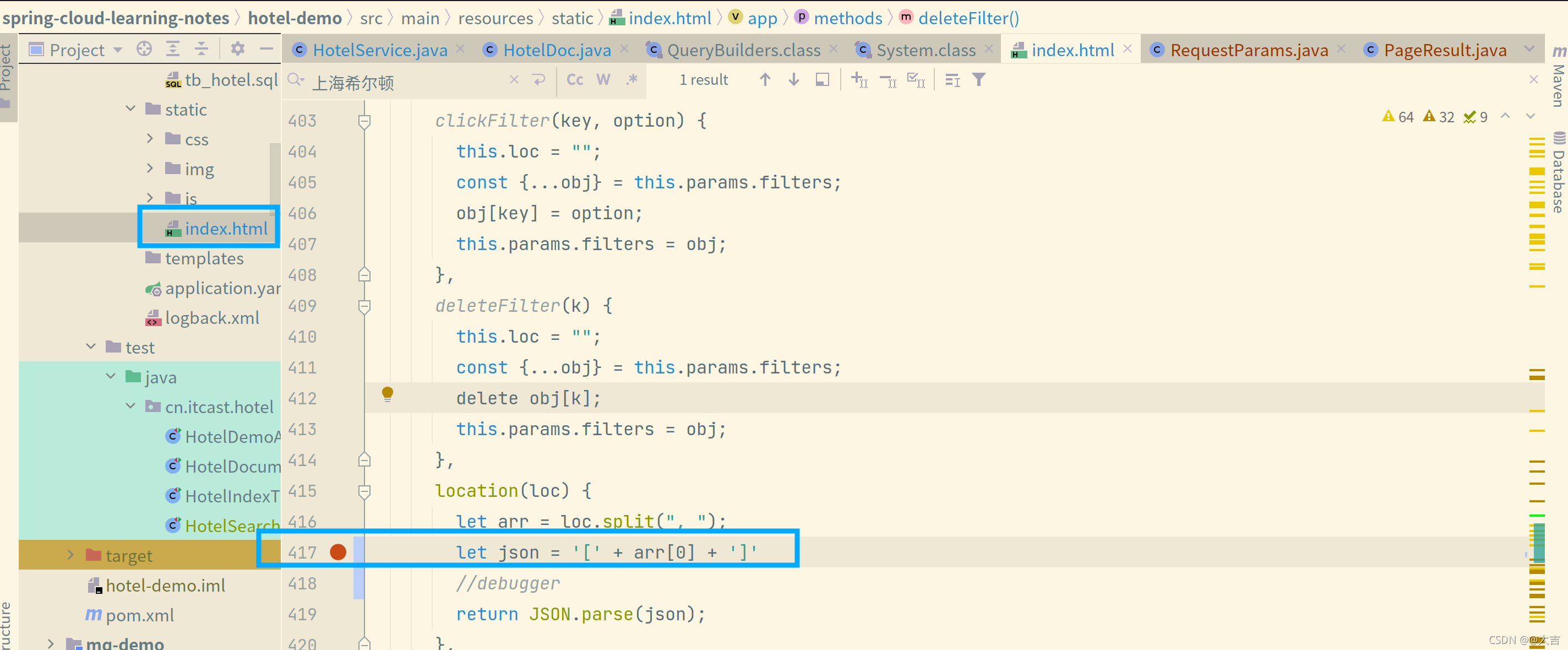The height and width of the screenshot is (650, 1568).
Task: Close the HotelDoc.java tab
Action: pos(624,48)
